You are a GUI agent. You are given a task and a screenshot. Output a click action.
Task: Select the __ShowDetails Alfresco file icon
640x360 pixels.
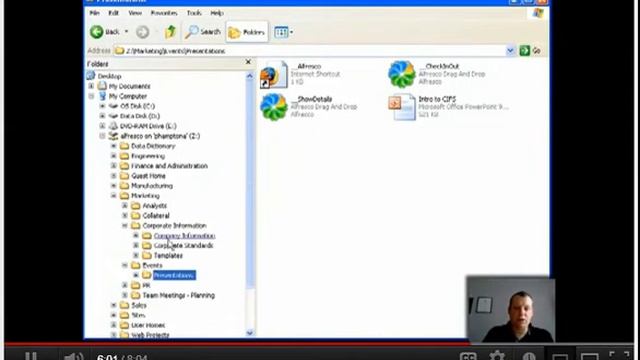pyautogui.click(x=274, y=107)
